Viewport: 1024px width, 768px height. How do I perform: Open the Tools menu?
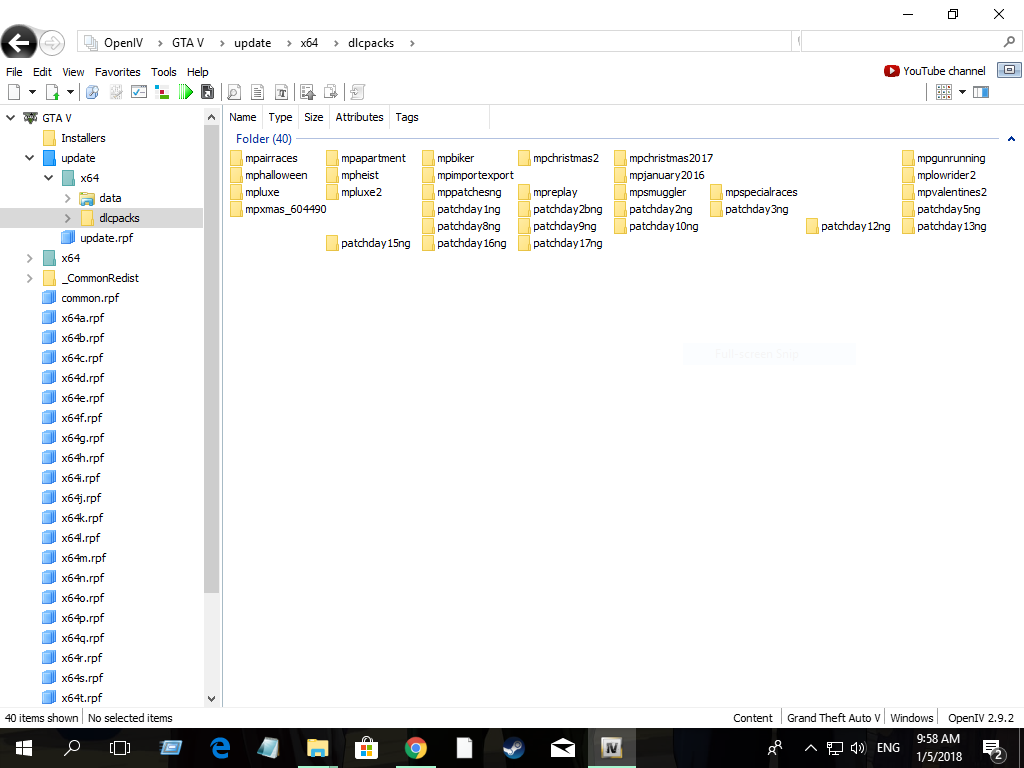pos(163,72)
